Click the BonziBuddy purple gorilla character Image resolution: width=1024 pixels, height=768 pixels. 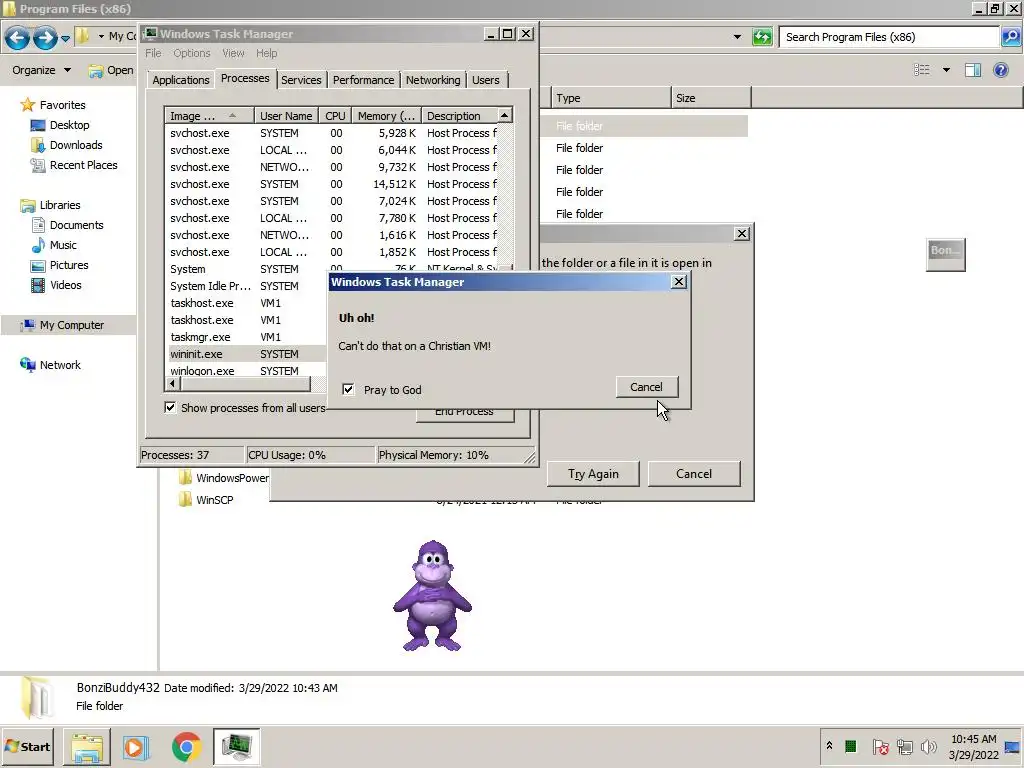pos(432,596)
